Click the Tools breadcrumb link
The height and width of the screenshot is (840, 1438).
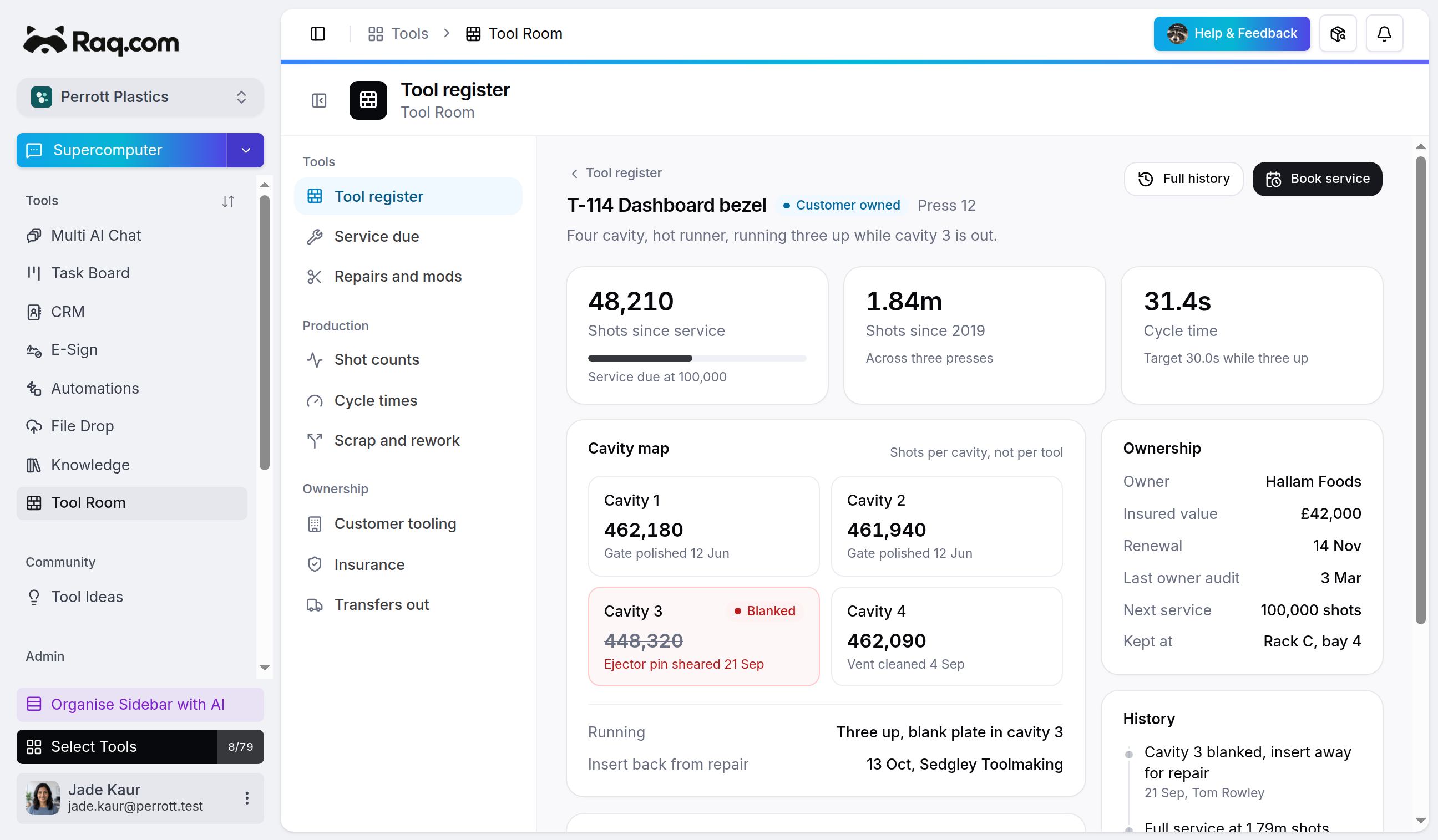click(x=398, y=34)
